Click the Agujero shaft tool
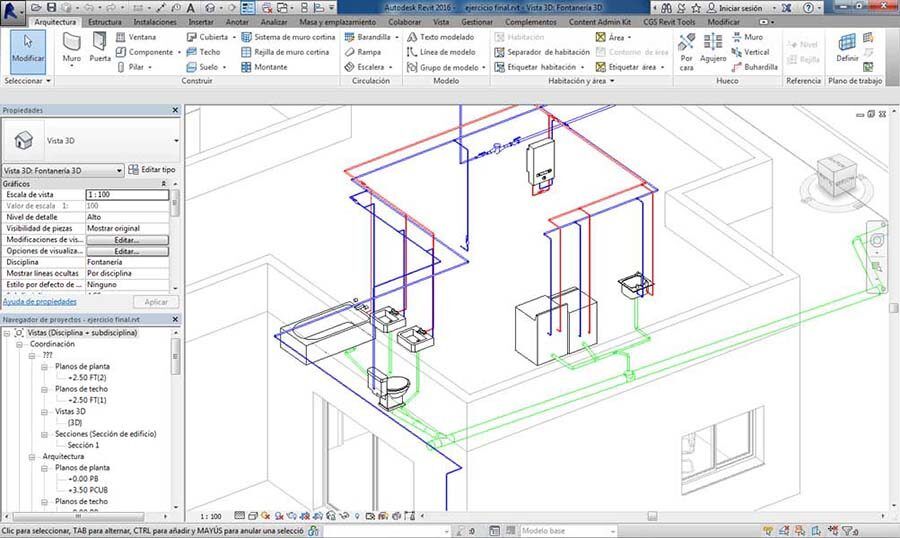The width and height of the screenshot is (900, 538). (713, 50)
